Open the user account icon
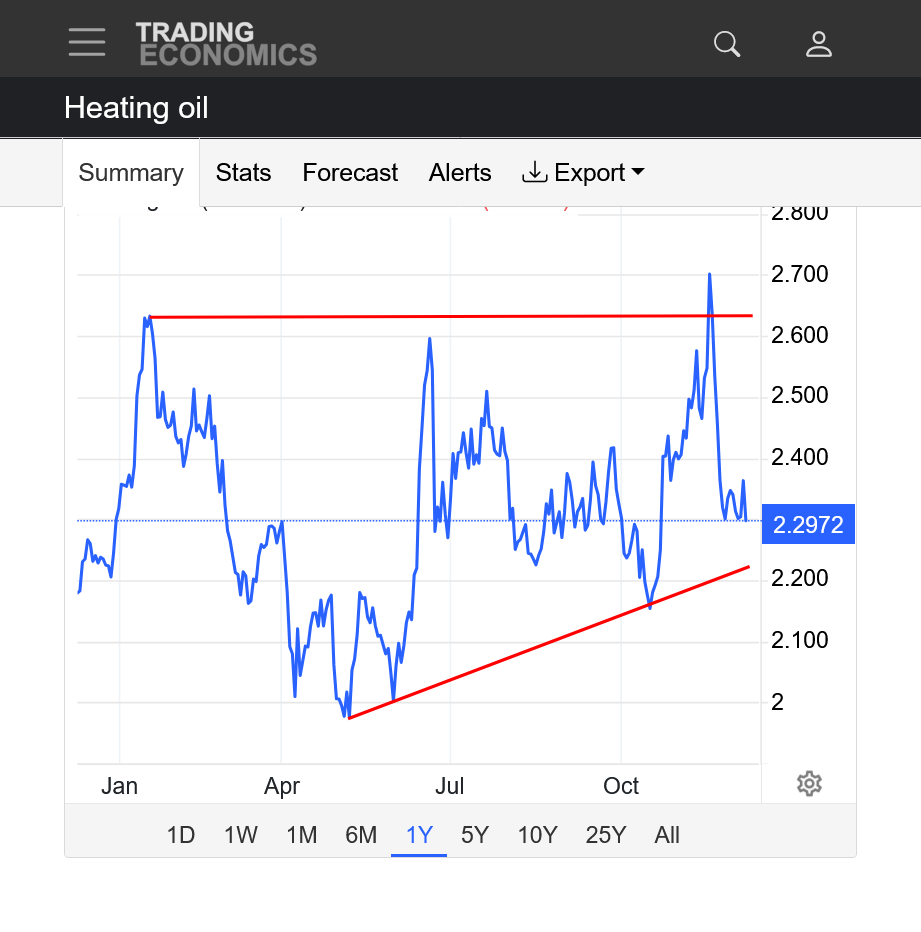The height and width of the screenshot is (932, 921). 819,44
